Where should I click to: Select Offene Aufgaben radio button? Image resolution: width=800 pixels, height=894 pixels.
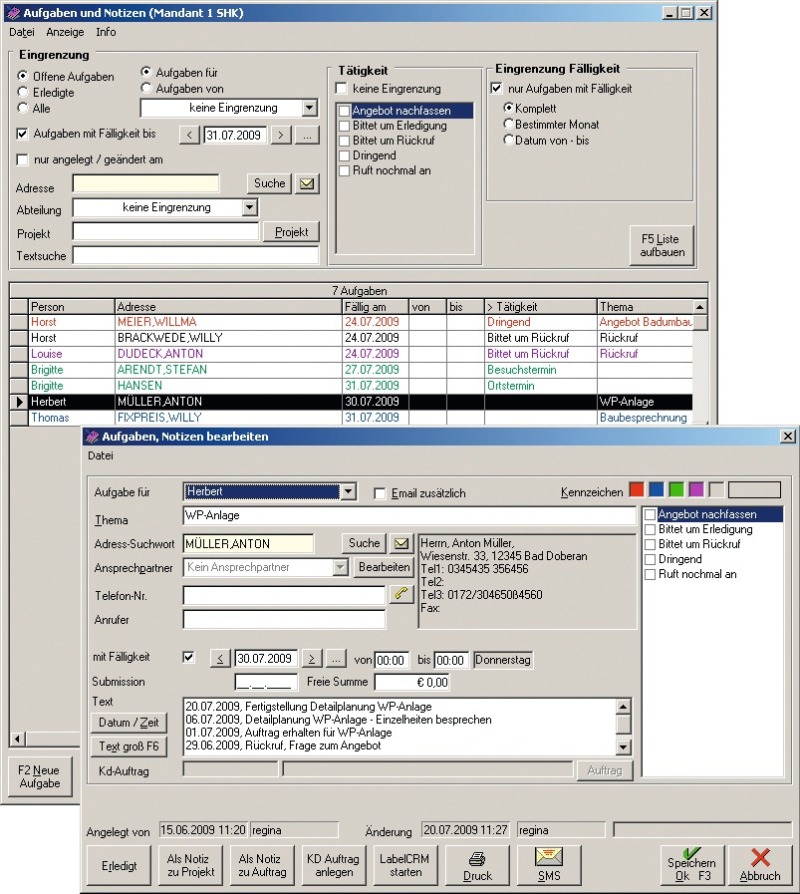[23, 76]
